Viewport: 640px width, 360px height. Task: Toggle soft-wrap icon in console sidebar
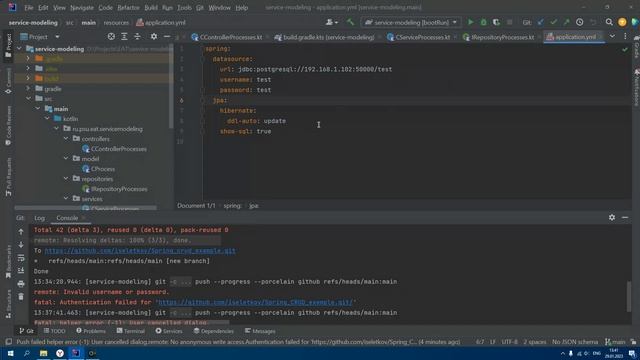[21, 258]
